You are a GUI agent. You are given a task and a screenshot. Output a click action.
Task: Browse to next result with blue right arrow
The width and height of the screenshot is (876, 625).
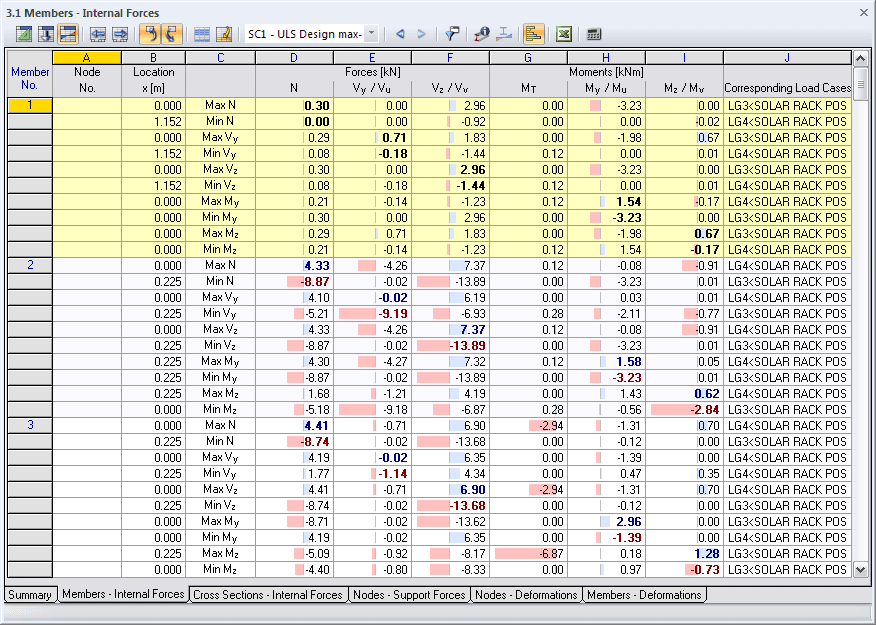tap(421, 33)
